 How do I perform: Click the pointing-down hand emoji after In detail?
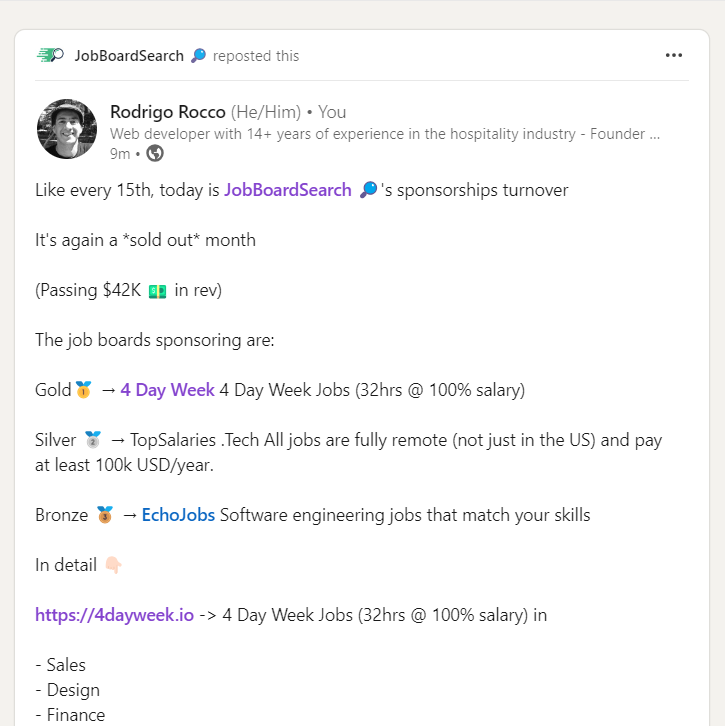[x=113, y=565]
